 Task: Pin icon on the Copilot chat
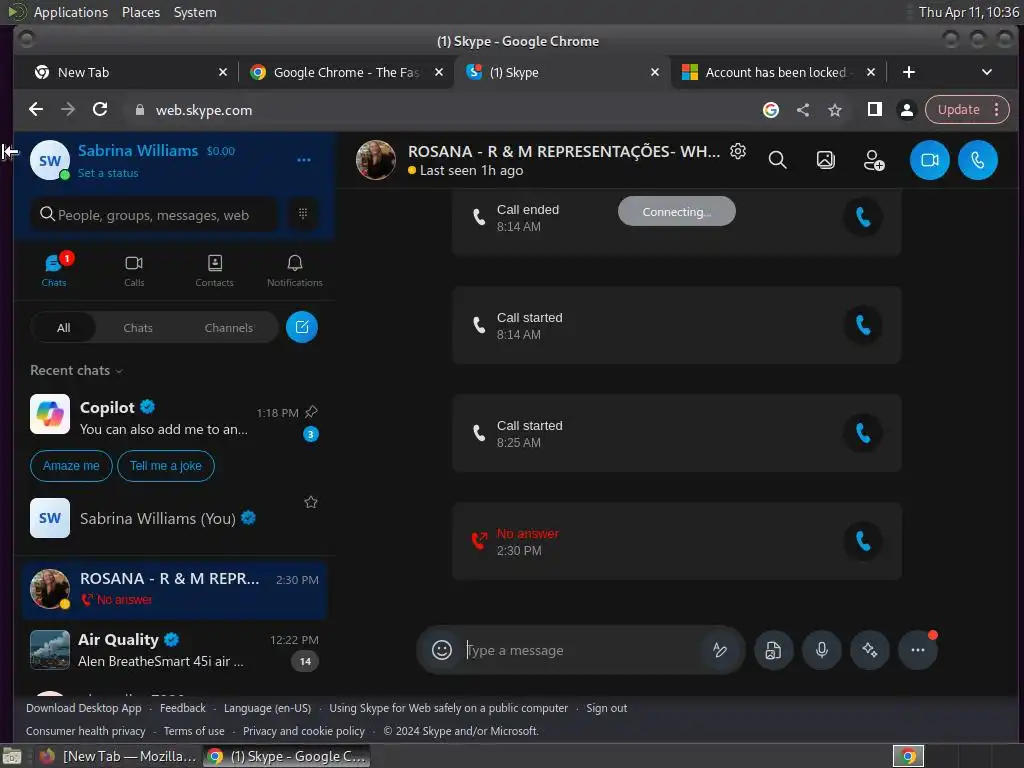click(x=312, y=412)
